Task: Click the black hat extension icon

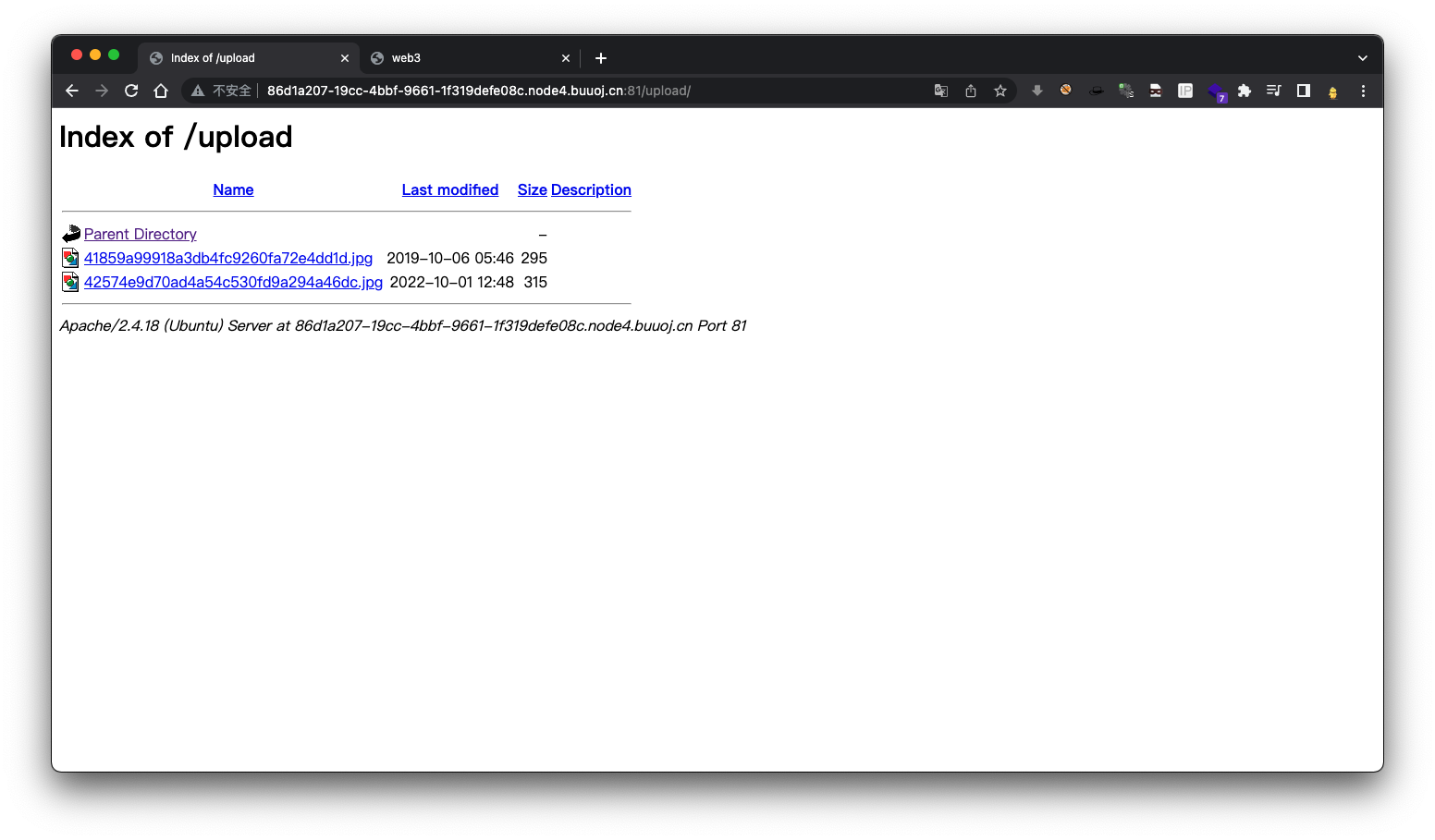Action: click(x=1097, y=91)
